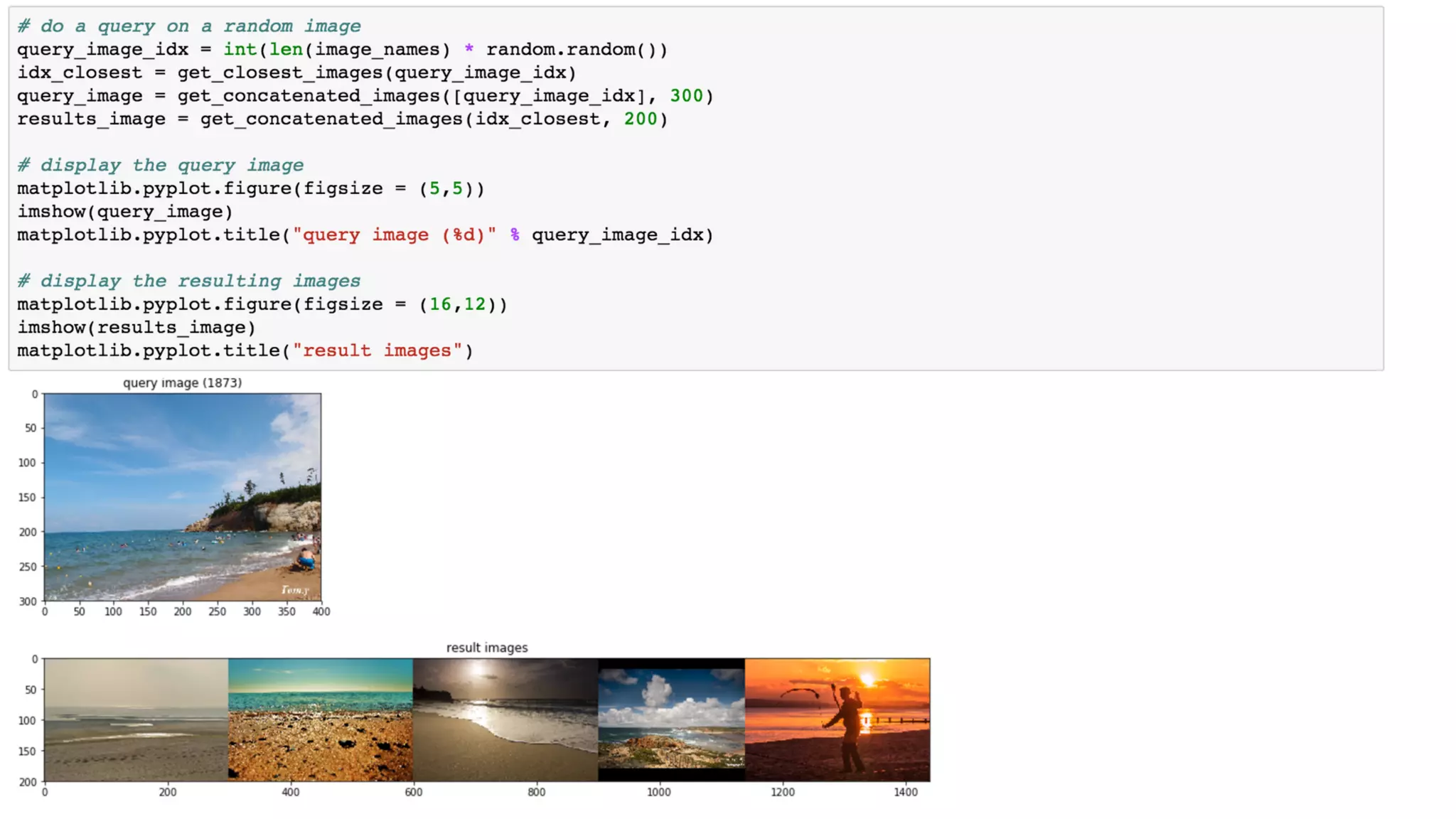This screenshot has width=1456, height=819.
Task: Click the number 200 in results_image line
Action: [640, 119]
